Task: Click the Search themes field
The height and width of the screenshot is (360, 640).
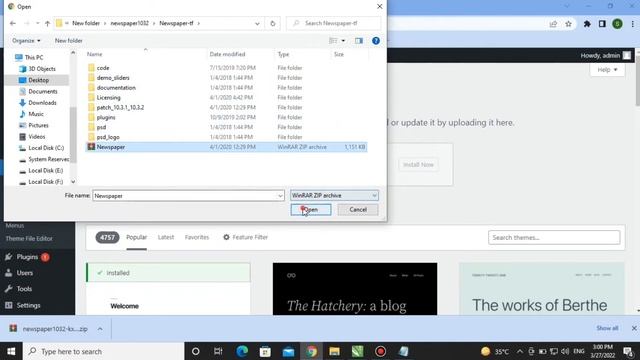Action: pos(554,238)
